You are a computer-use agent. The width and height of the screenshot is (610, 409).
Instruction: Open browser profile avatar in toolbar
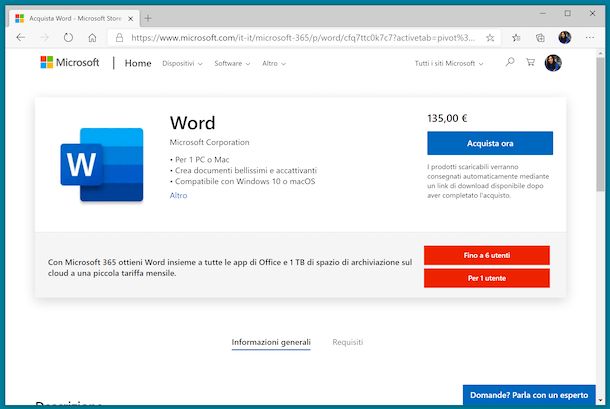564,37
